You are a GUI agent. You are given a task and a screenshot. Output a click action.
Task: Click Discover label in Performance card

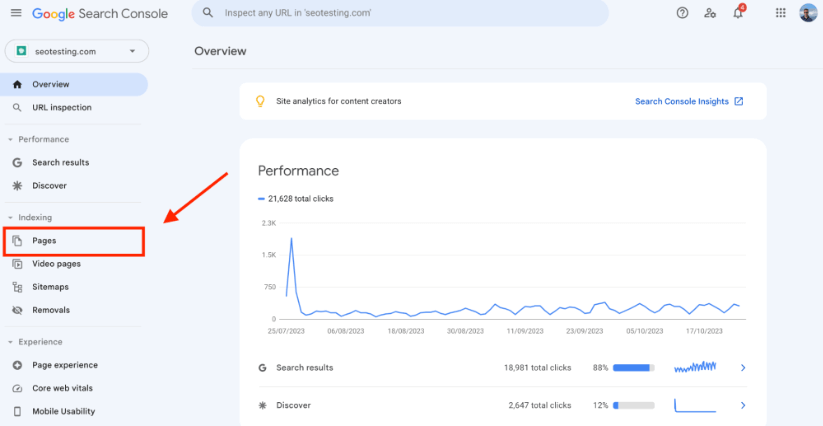293,406
